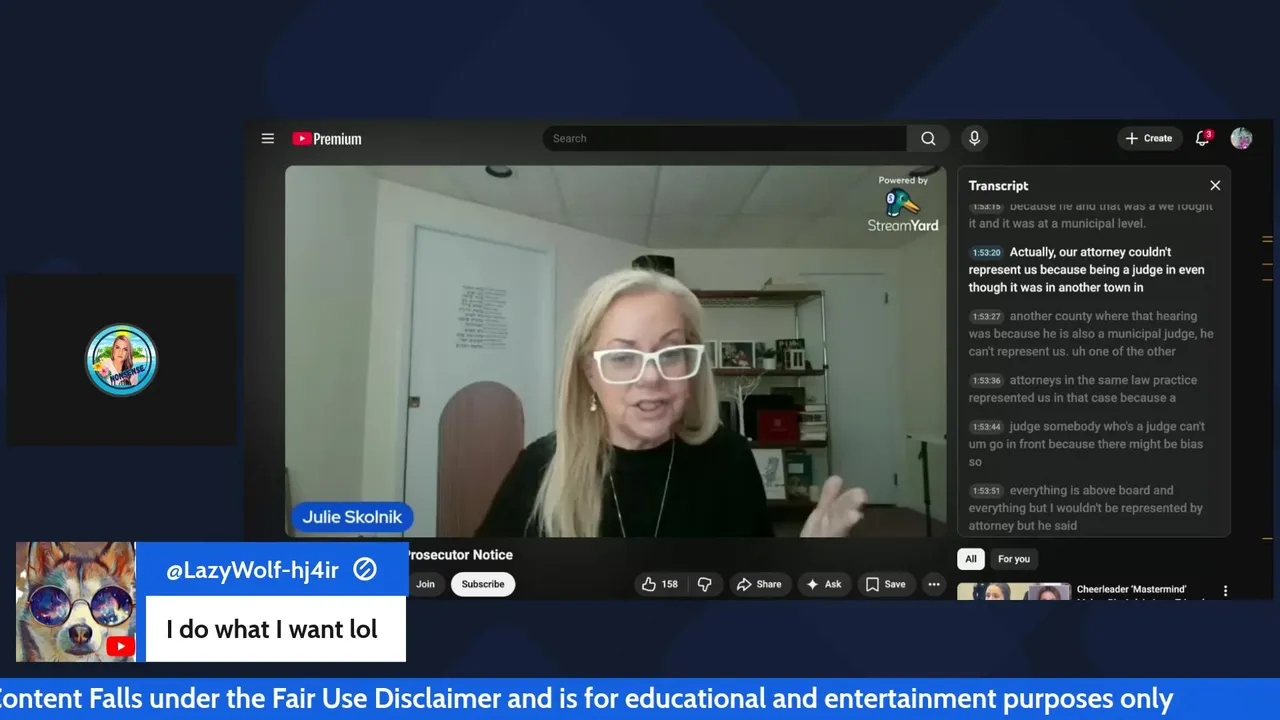Screen dimensions: 1280x720
Task: Select the 'For you' recommendations chip
Action: pyautogui.click(x=1013, y=559)
